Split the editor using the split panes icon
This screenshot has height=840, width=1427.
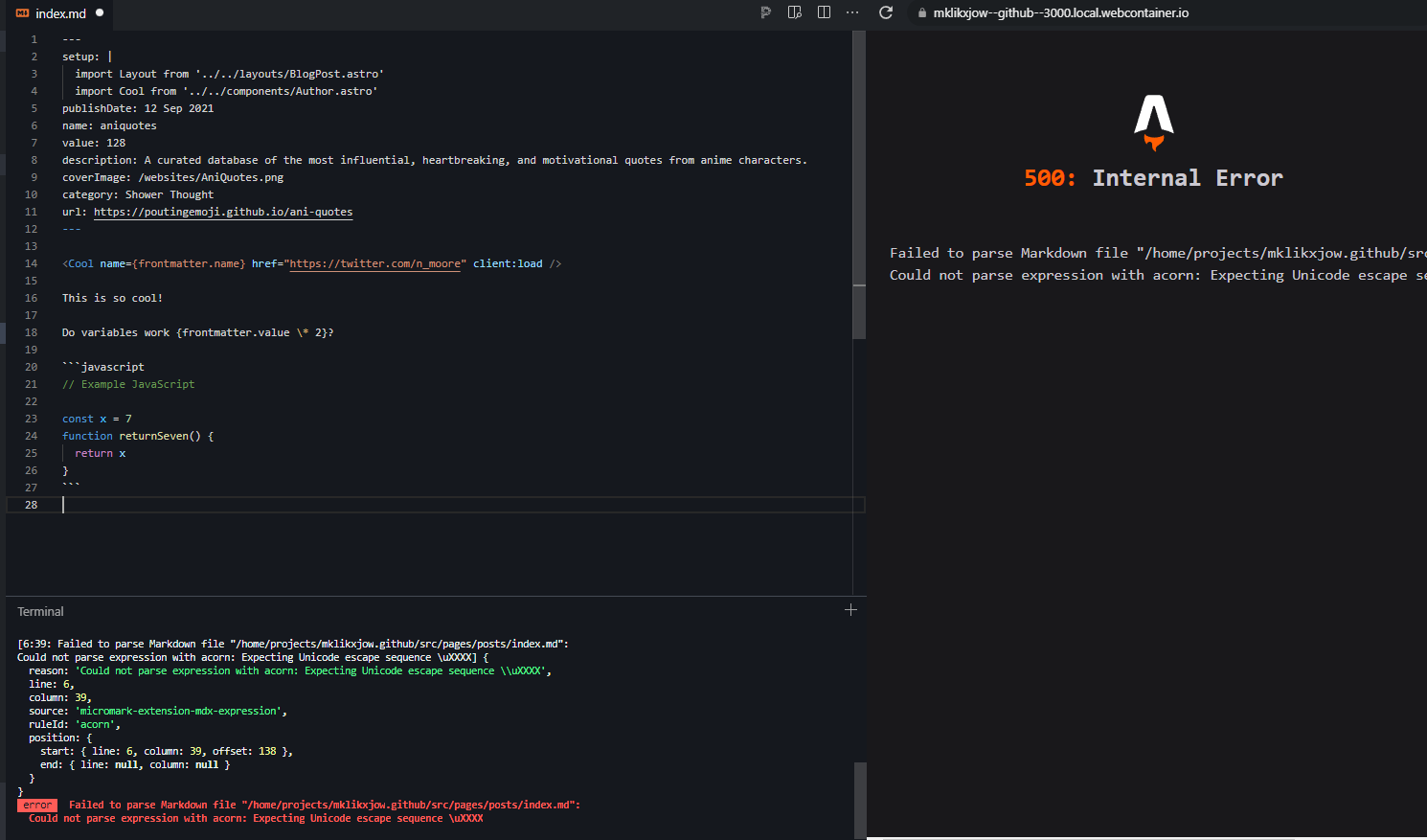(x=824, y=12)
